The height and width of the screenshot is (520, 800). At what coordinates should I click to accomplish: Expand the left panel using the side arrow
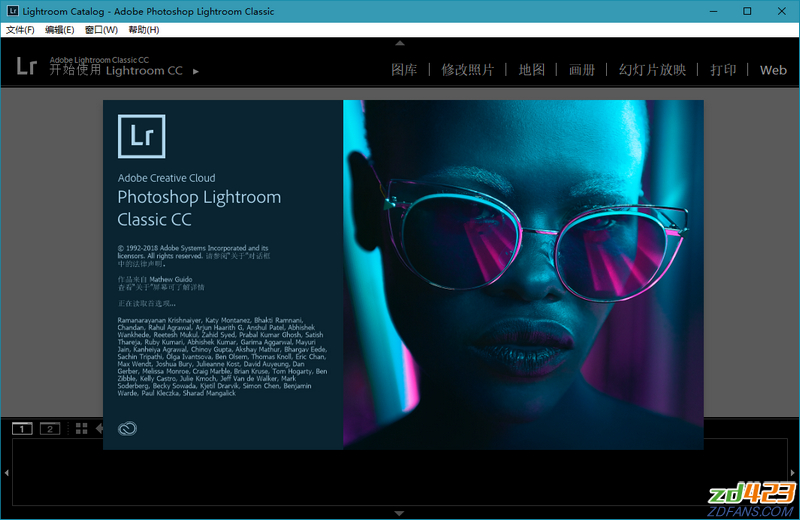click(x=7, y=473)
